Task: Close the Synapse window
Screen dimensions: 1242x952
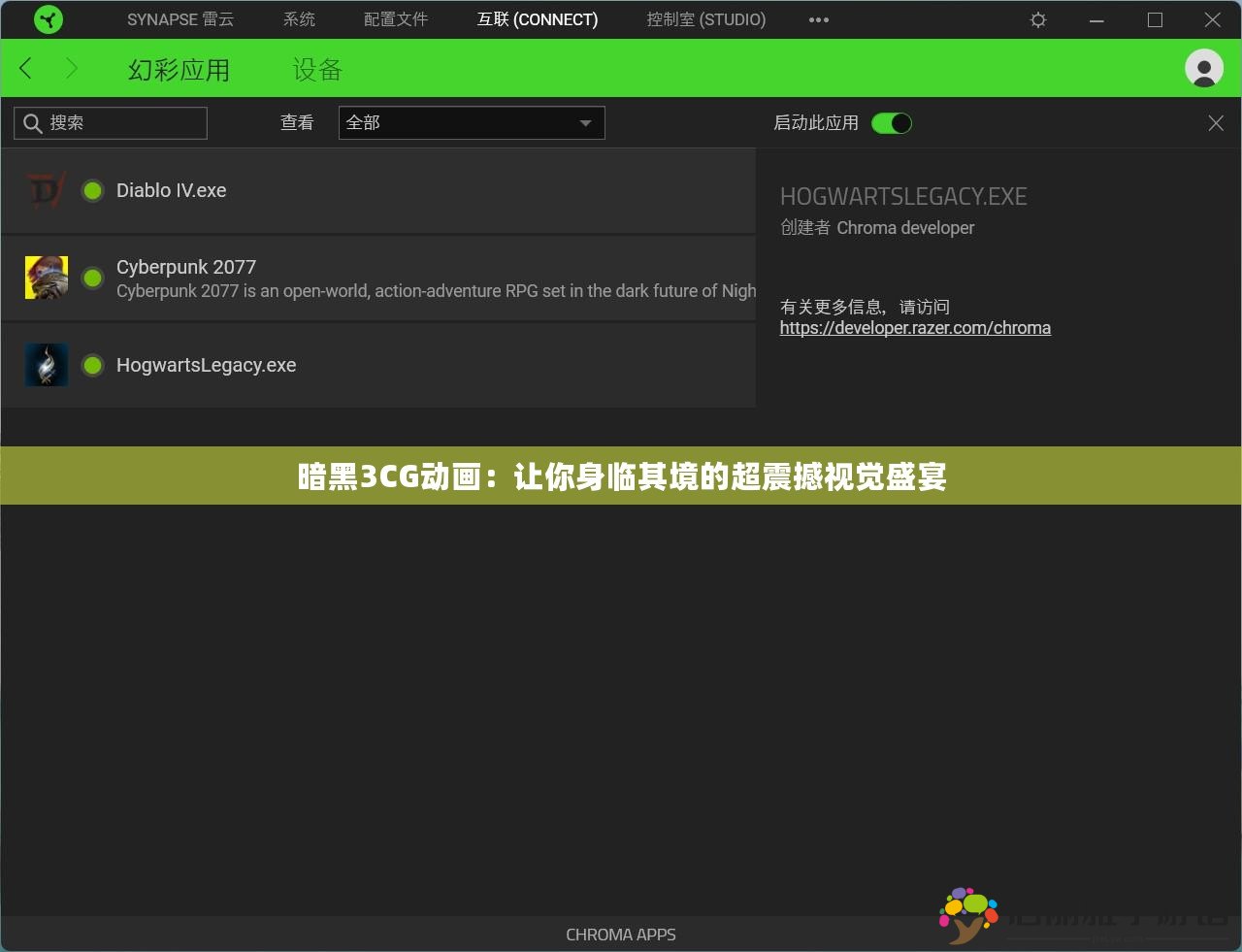Action: click(x=1213, y=19)
